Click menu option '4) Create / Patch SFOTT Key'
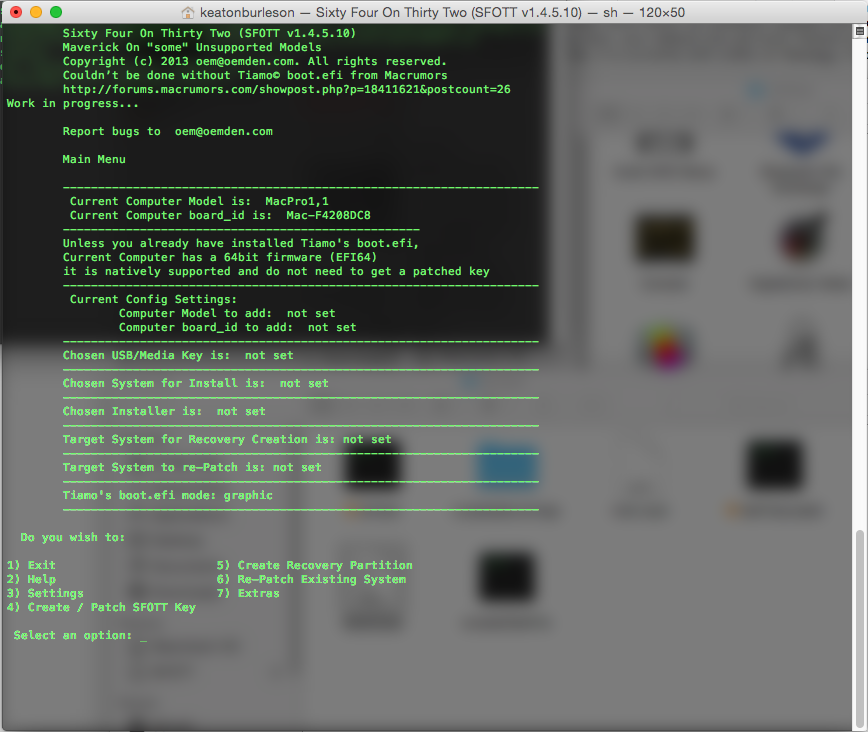This screenshot has width=868, height=732. pos(101,607)
